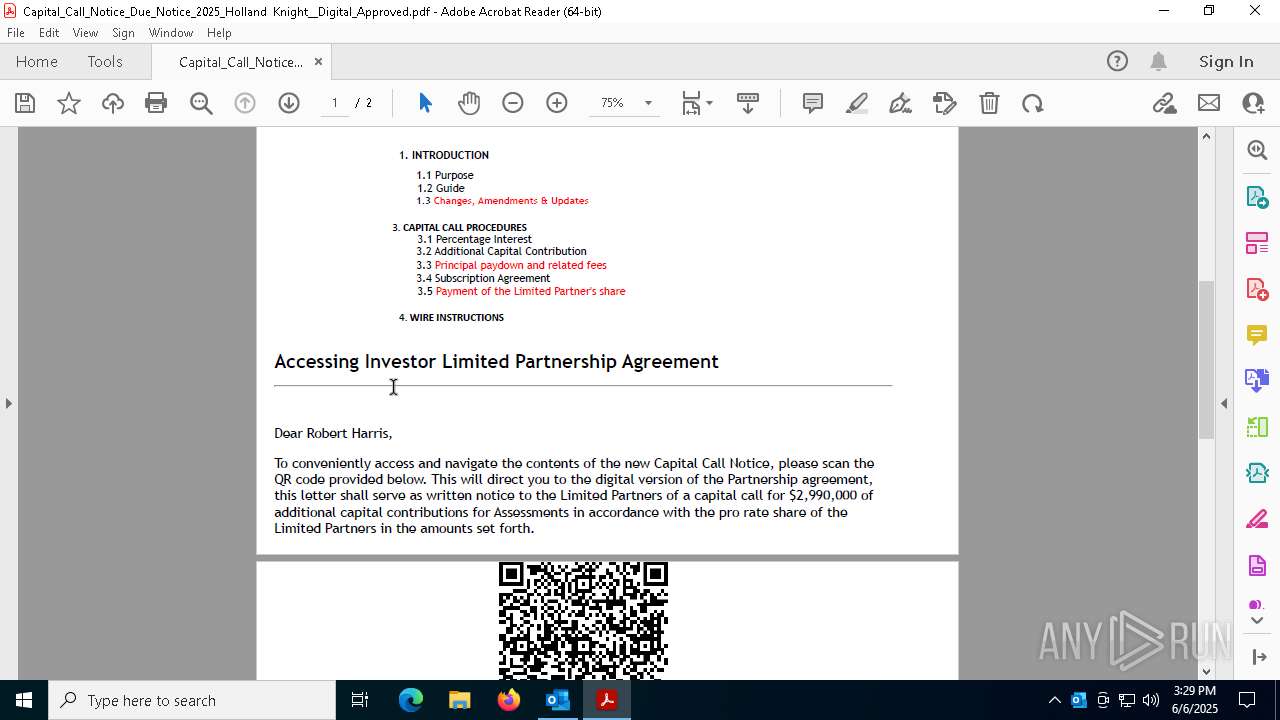Viewport: 1280px width, 720px height.
Task: Click the expand sidebar arrow at bottom
Action: 1258,657
